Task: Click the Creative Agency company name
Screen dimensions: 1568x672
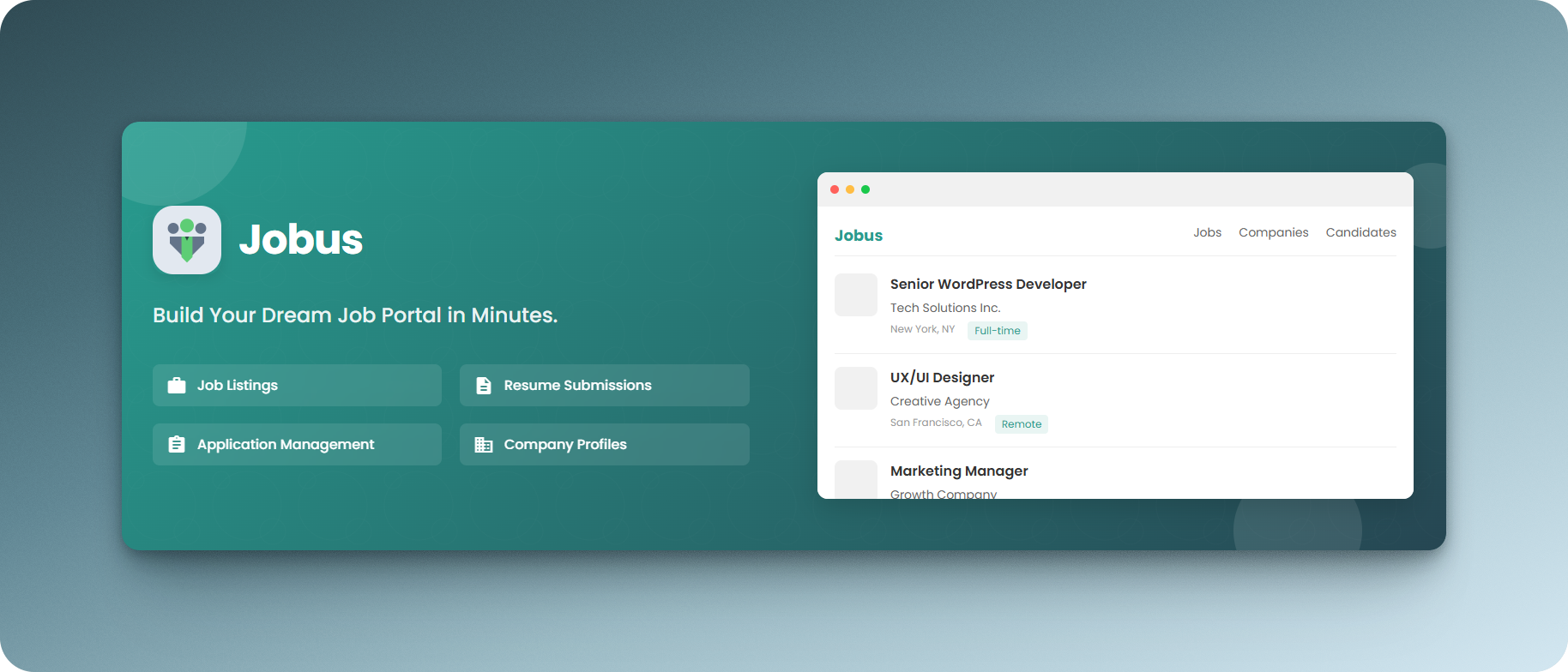Action: pyautogui.click(x=940, y=401)
